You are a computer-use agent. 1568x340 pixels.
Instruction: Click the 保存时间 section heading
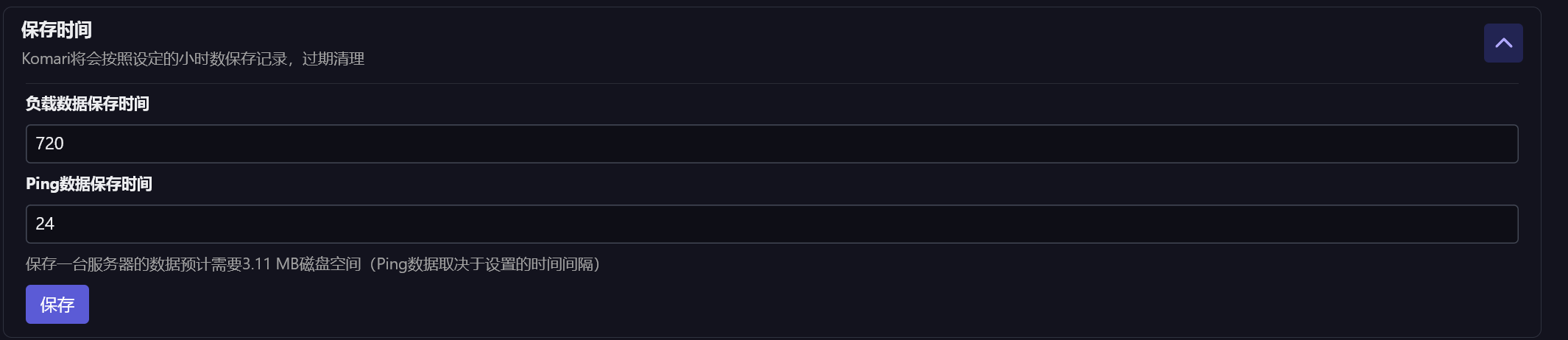click(x=57, y=29)
